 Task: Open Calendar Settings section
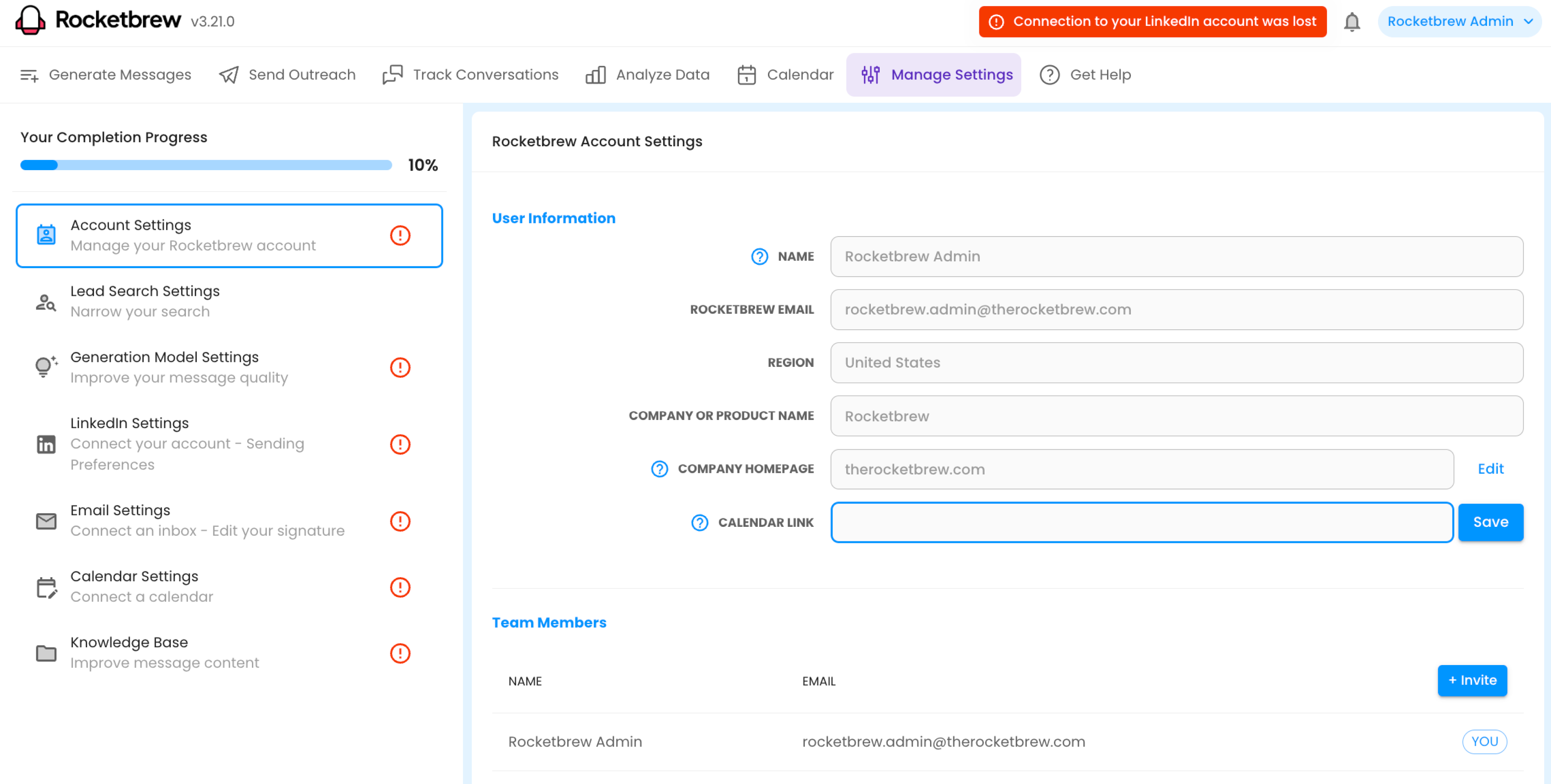[229, 587]
